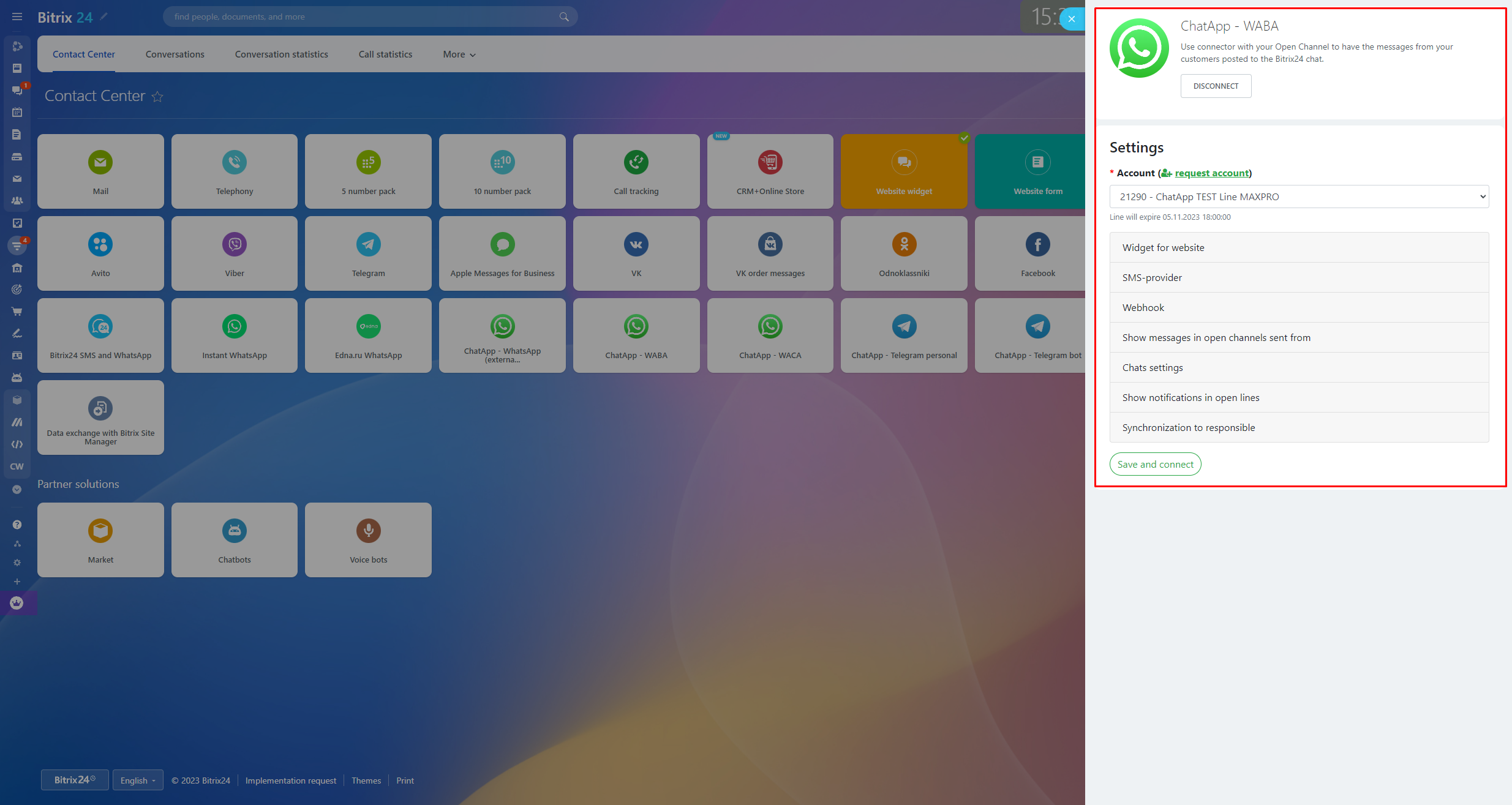Open the Chatbots partner solution
1512x805 pixels.
234,539
